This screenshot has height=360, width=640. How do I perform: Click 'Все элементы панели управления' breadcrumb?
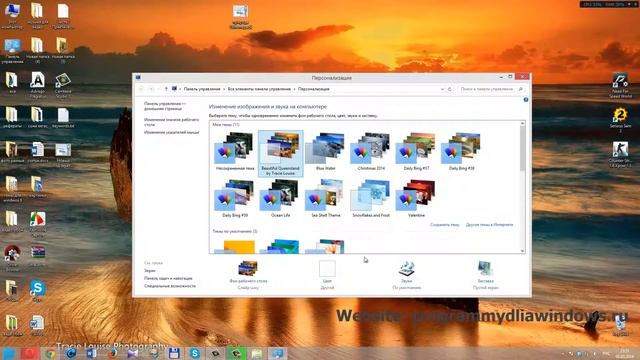tap(259, 89)
